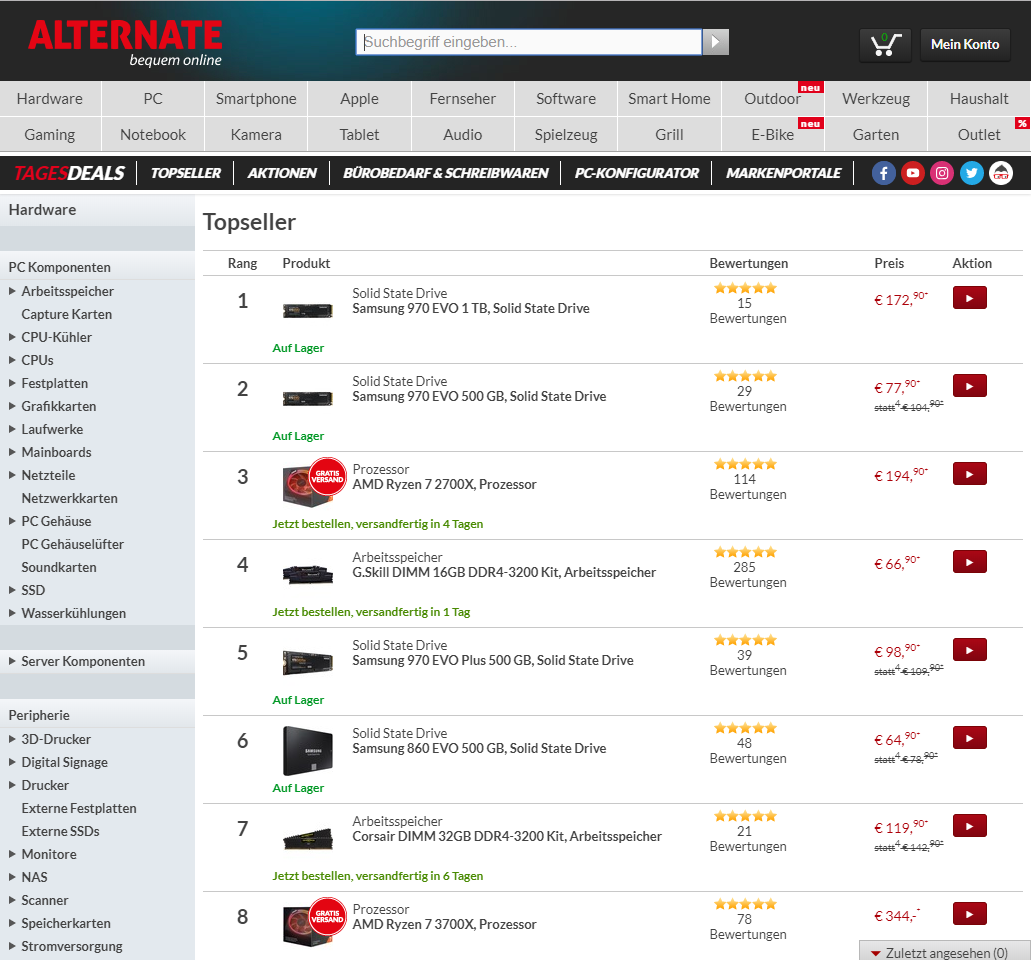Open the Smartphone main menu item
Viewport: 1031px width, 960px height.
click(256, 99)
